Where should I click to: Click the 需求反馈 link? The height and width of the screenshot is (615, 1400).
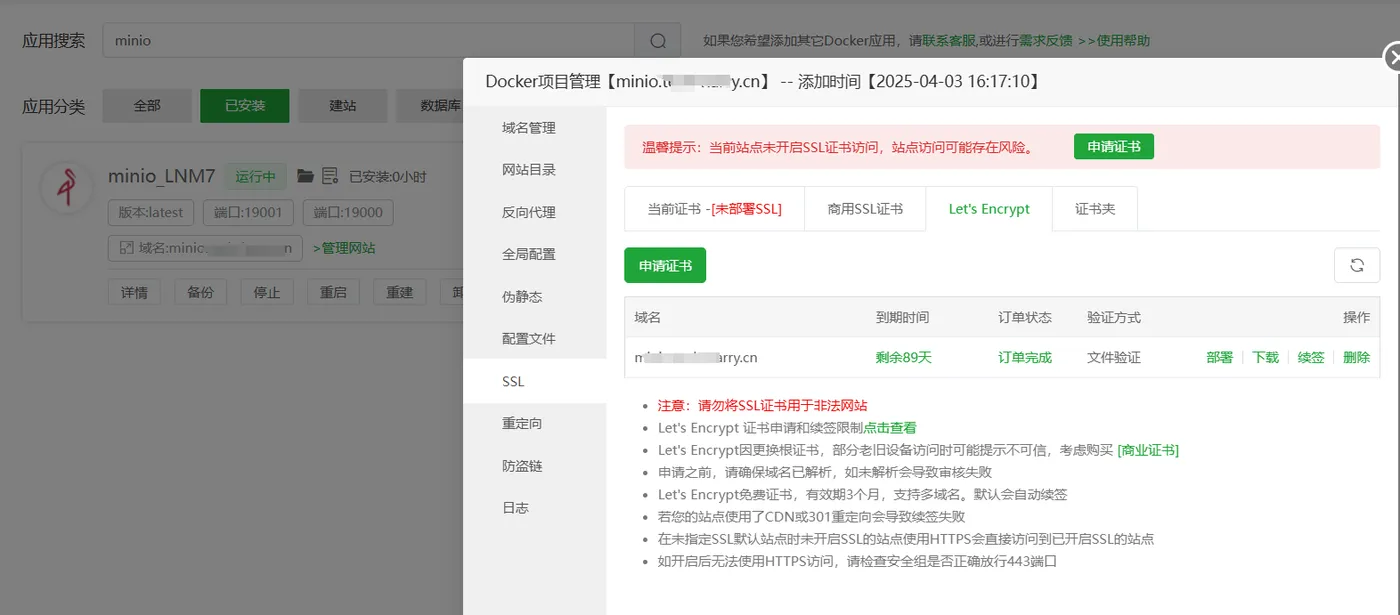tap(1046, 41)
